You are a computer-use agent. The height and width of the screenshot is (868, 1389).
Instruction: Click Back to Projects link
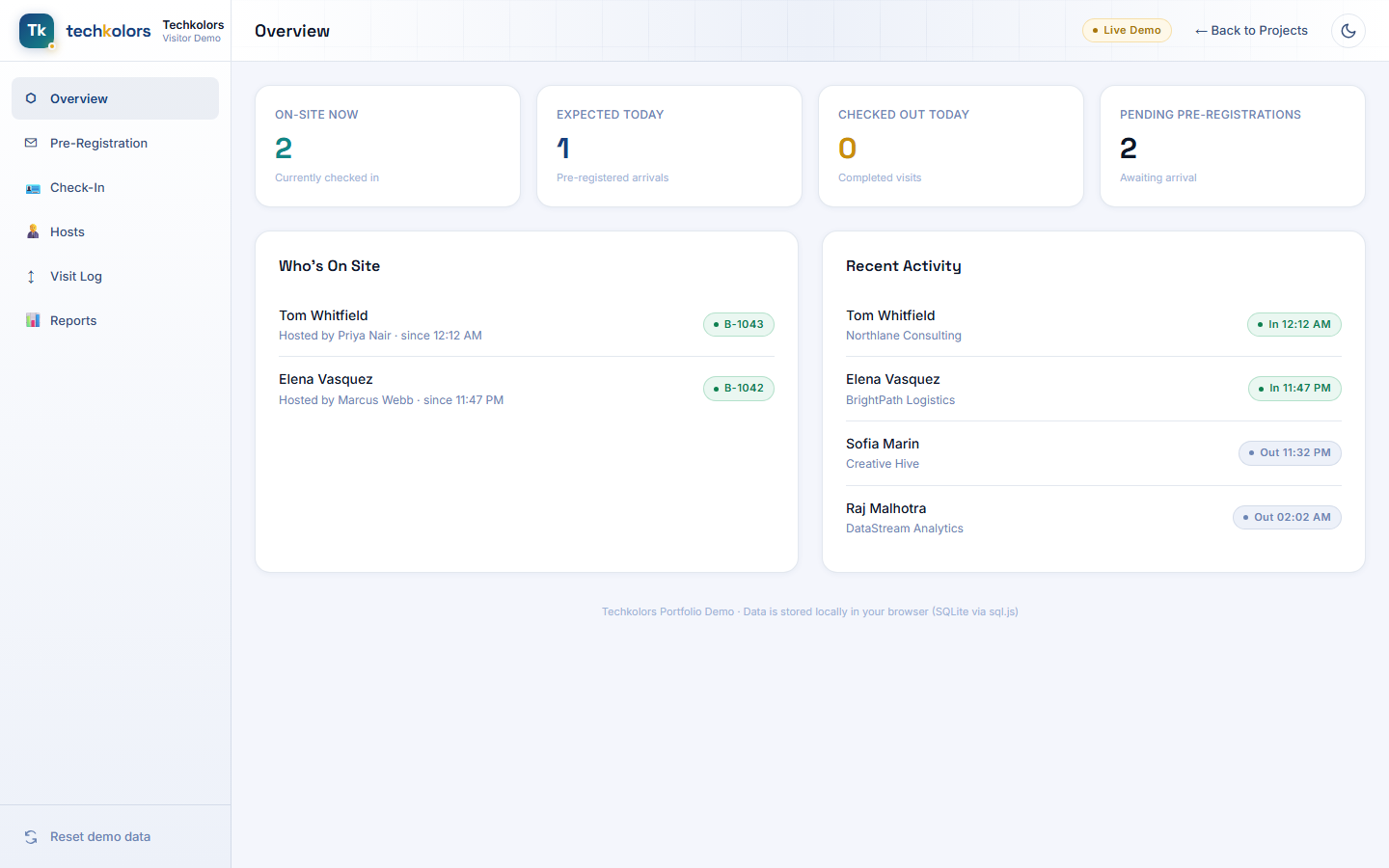(1251, 31)
